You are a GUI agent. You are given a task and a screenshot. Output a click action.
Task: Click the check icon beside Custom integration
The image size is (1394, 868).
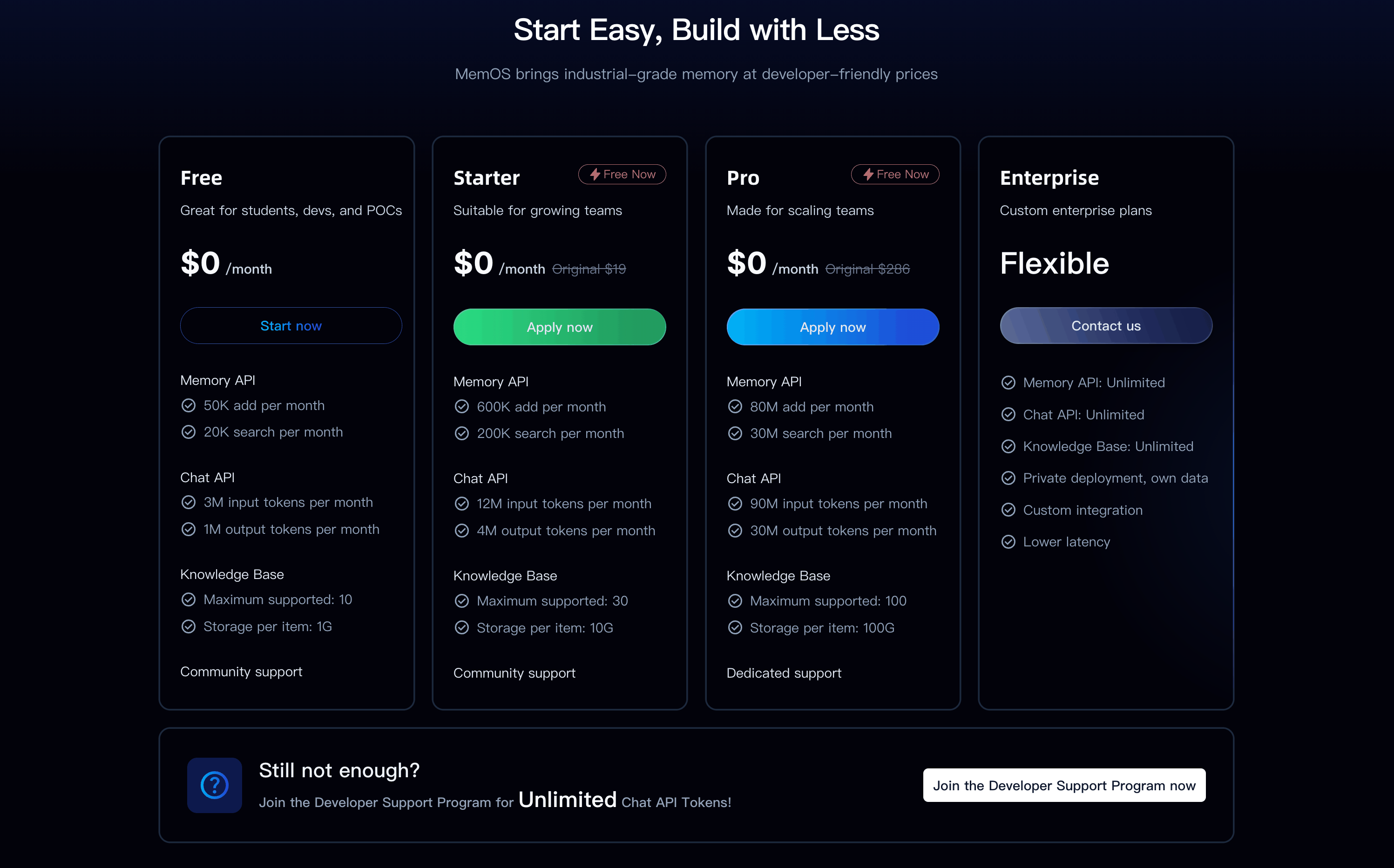[1008, 510]
